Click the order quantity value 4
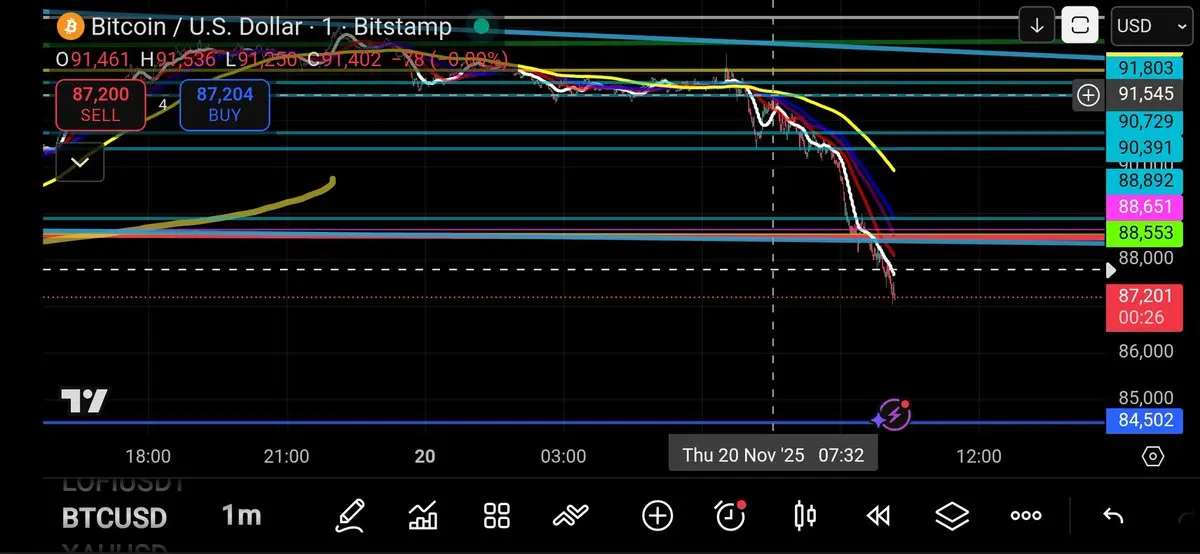Image resolution: width=1200 pixels, height=554 pixels. pos(163,104)
